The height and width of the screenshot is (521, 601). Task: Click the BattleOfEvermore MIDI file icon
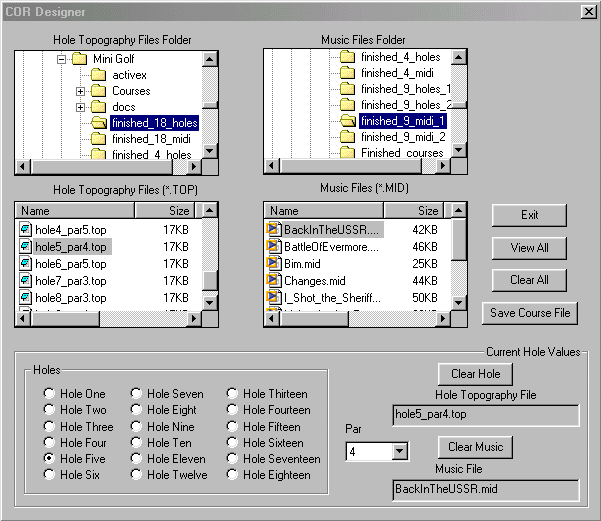[x=274, y=246]
